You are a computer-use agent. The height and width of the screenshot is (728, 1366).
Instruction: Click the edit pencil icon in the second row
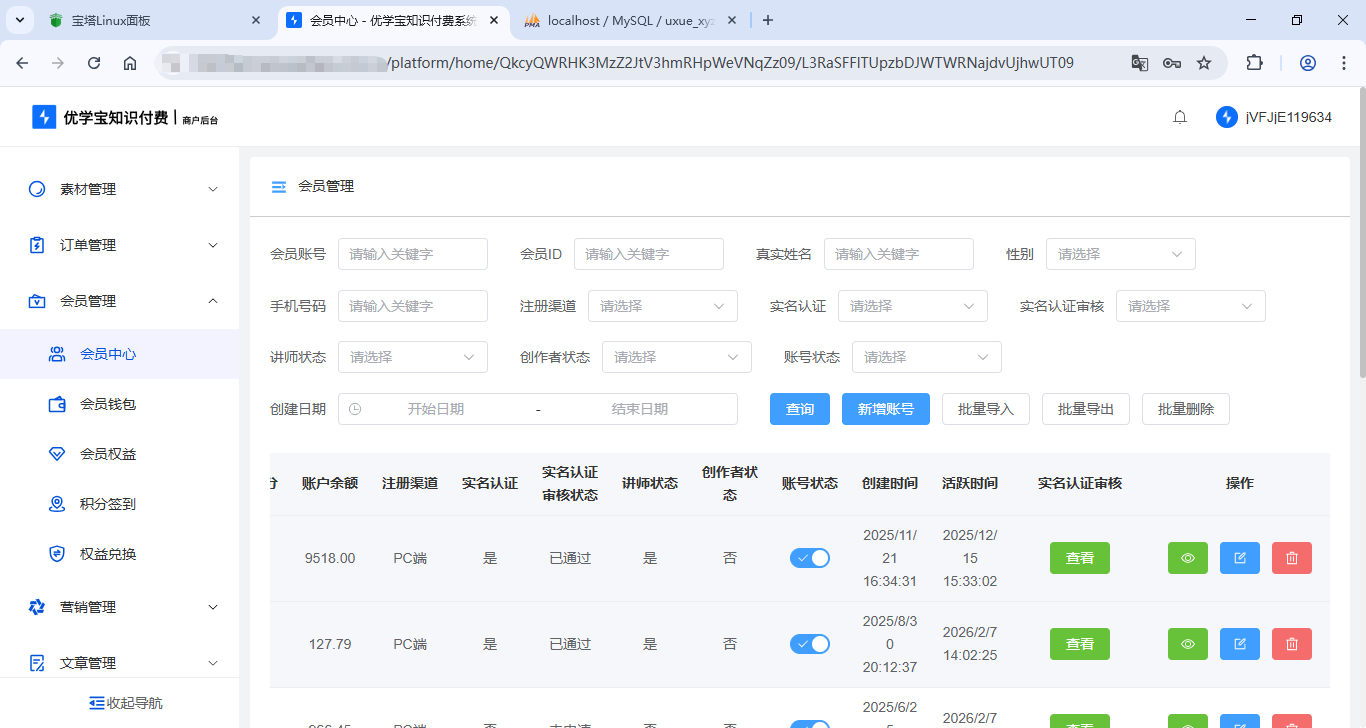1239,643
